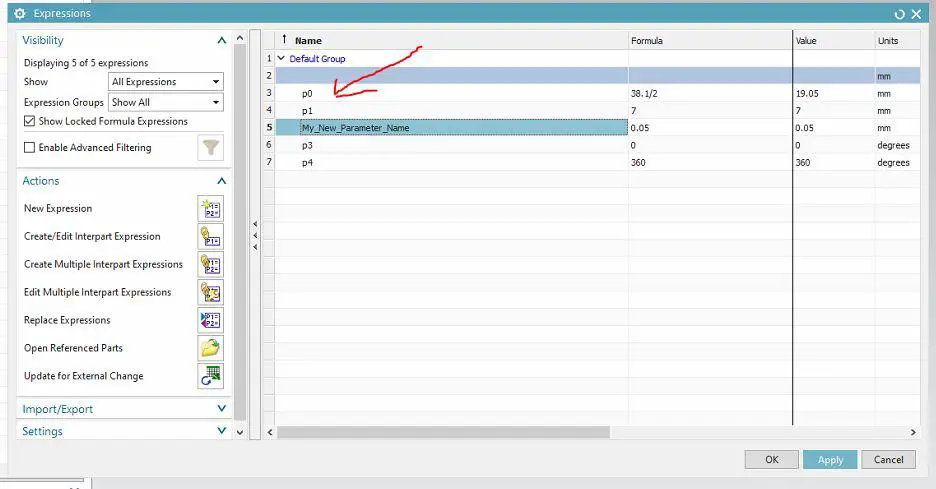Click the Units column header
Viewport: 936px width, 489px height.
pos(897,41)
